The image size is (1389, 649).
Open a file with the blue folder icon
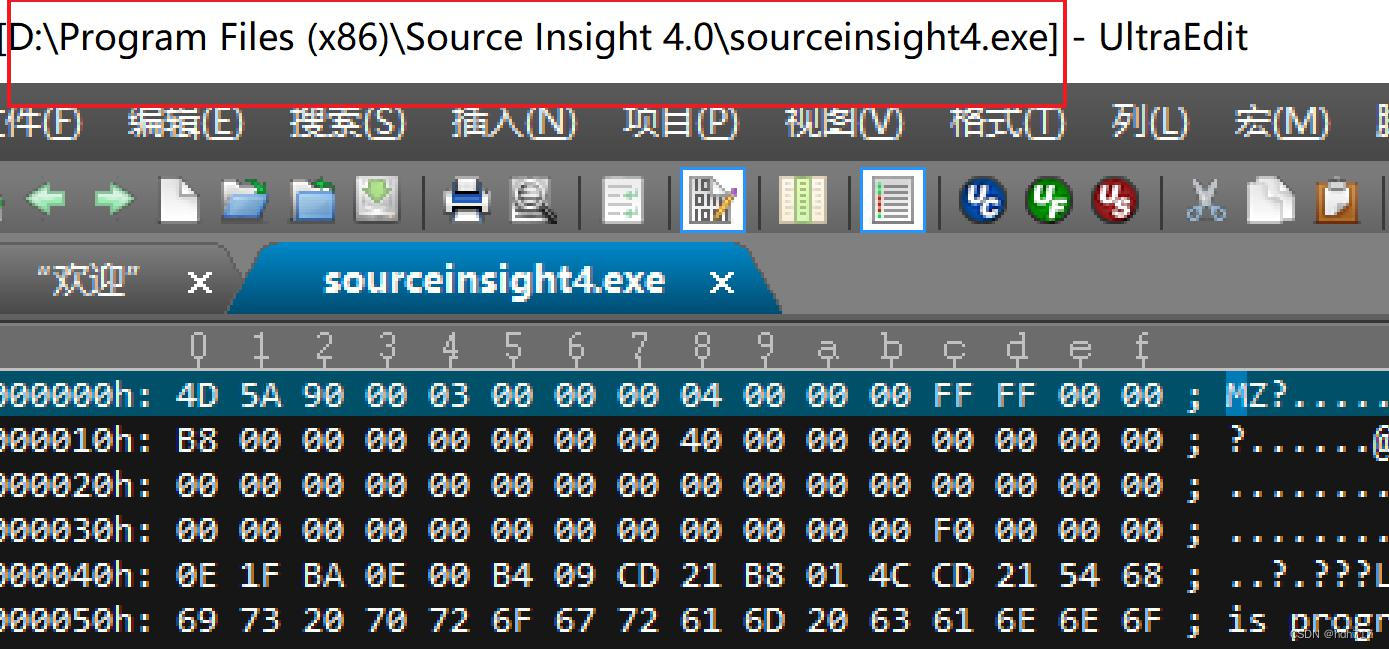coord(244,200)
